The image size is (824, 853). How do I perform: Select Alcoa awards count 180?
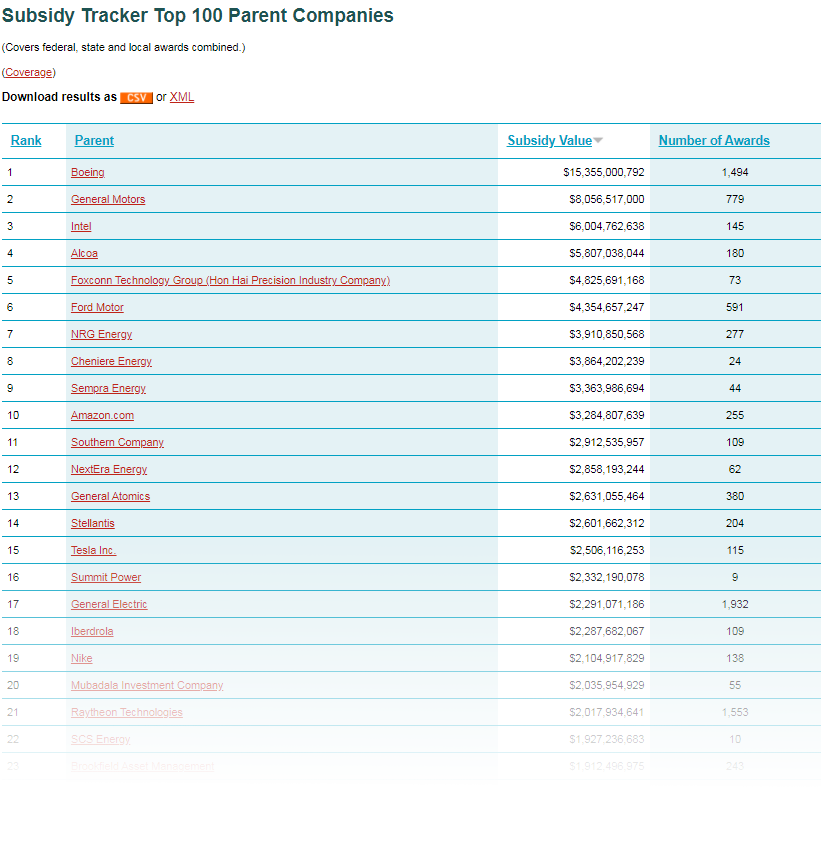(x=735, y=254)
